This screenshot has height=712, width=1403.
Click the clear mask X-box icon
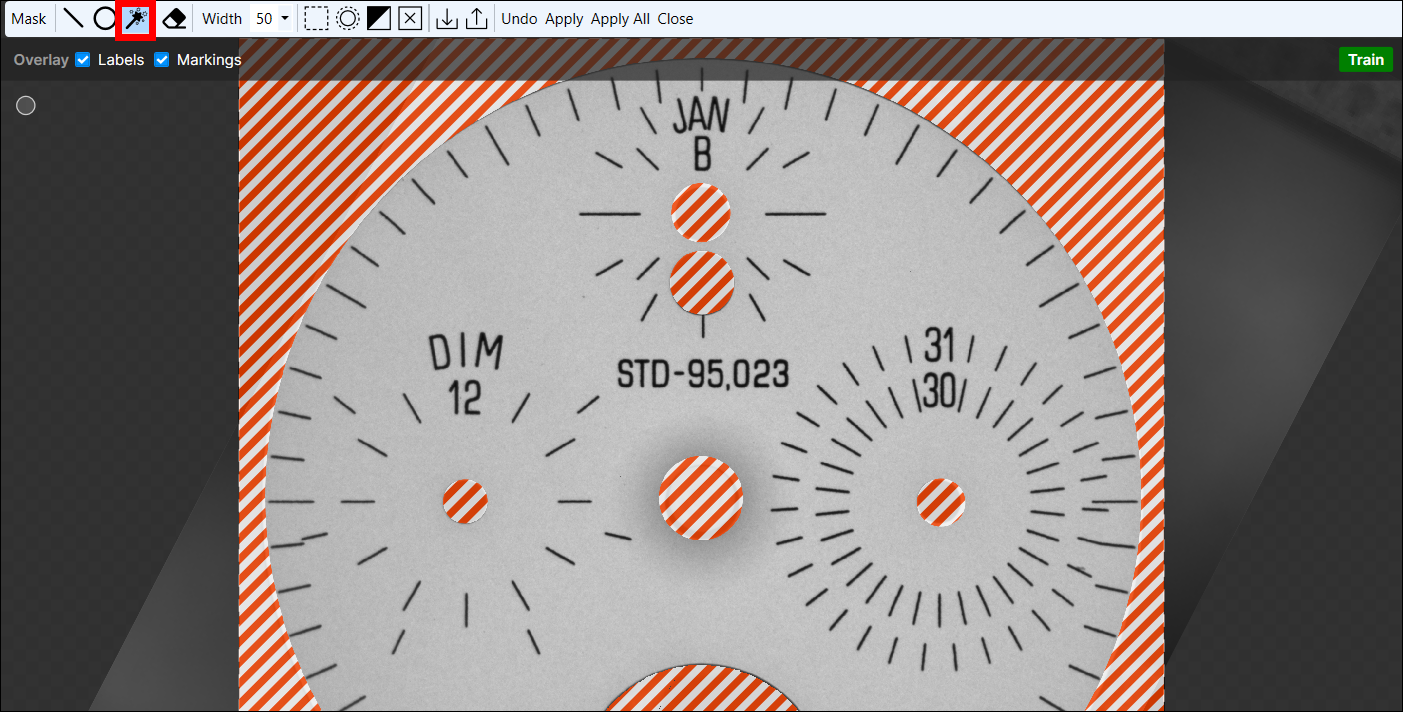410,19
